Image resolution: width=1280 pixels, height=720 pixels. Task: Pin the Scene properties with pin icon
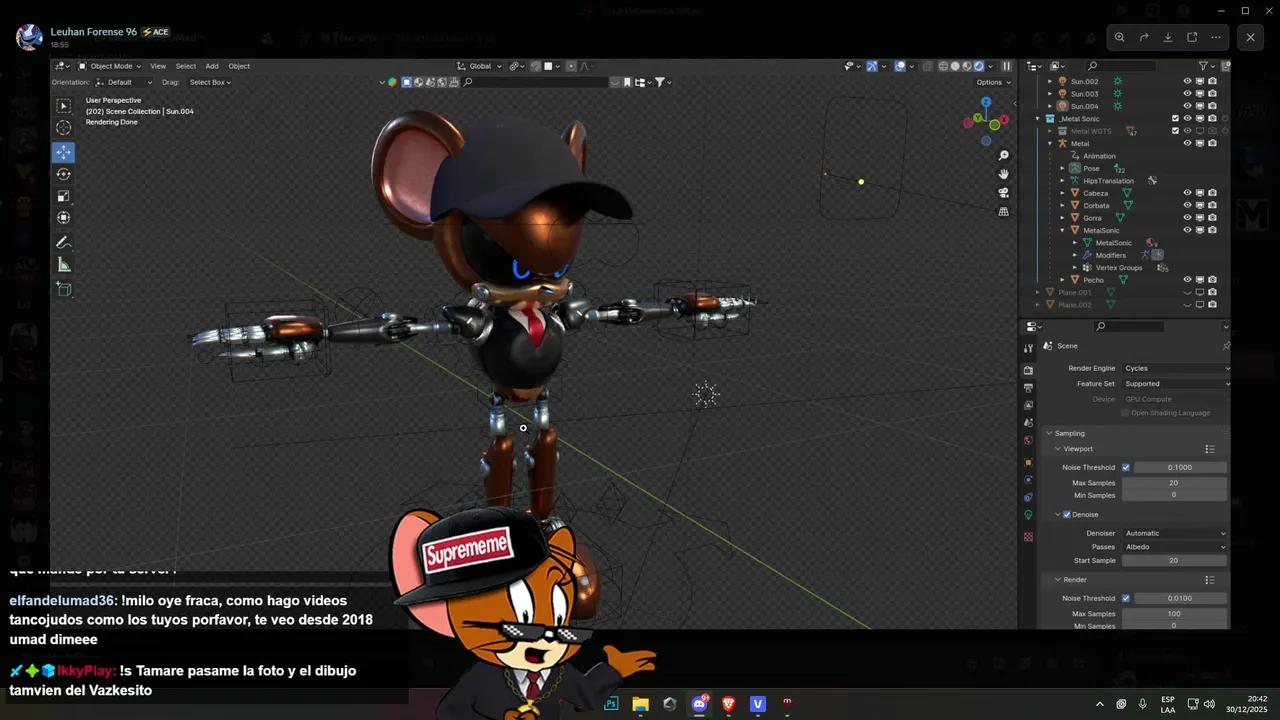(x=1226, y=346)
